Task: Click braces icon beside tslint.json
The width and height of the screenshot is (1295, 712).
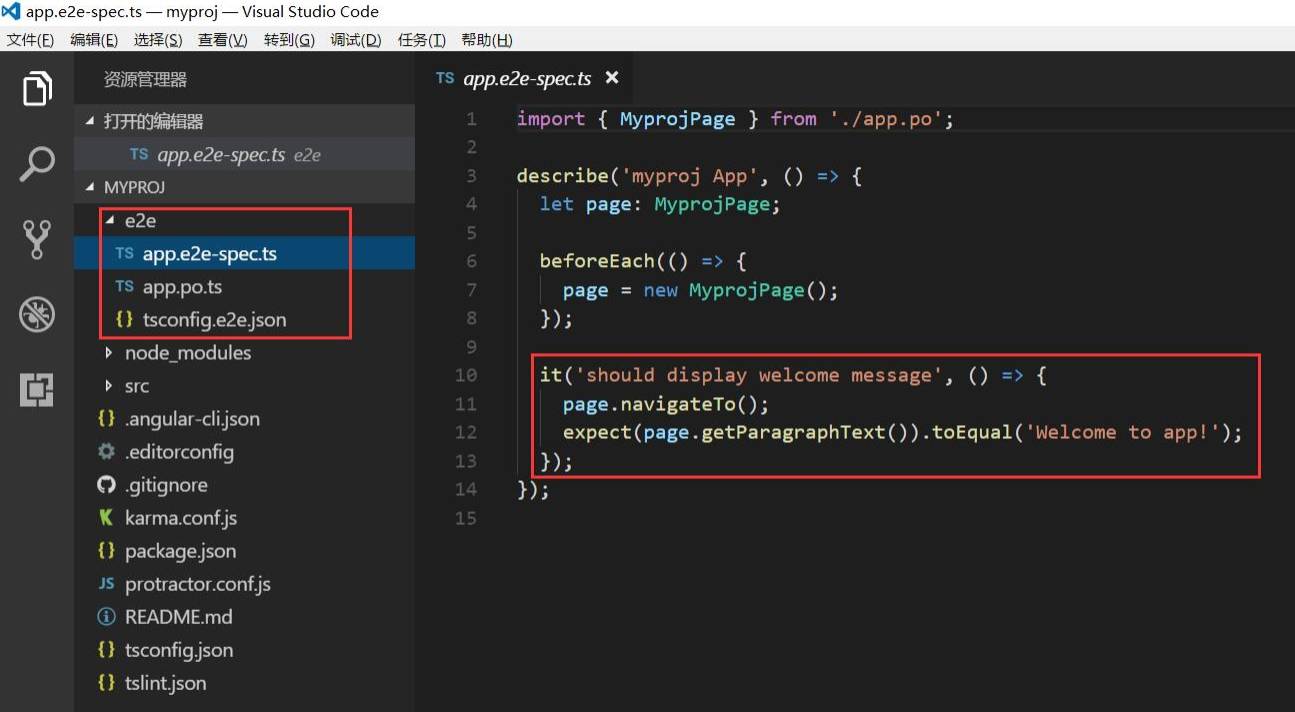Action: (106, 683)
